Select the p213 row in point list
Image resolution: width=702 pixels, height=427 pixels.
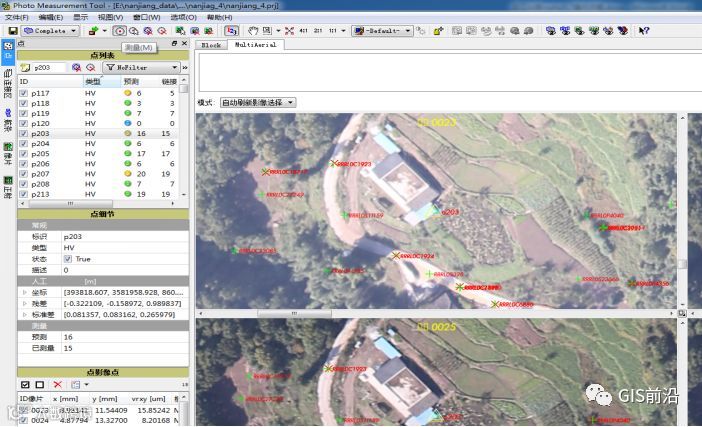(98, 194)
